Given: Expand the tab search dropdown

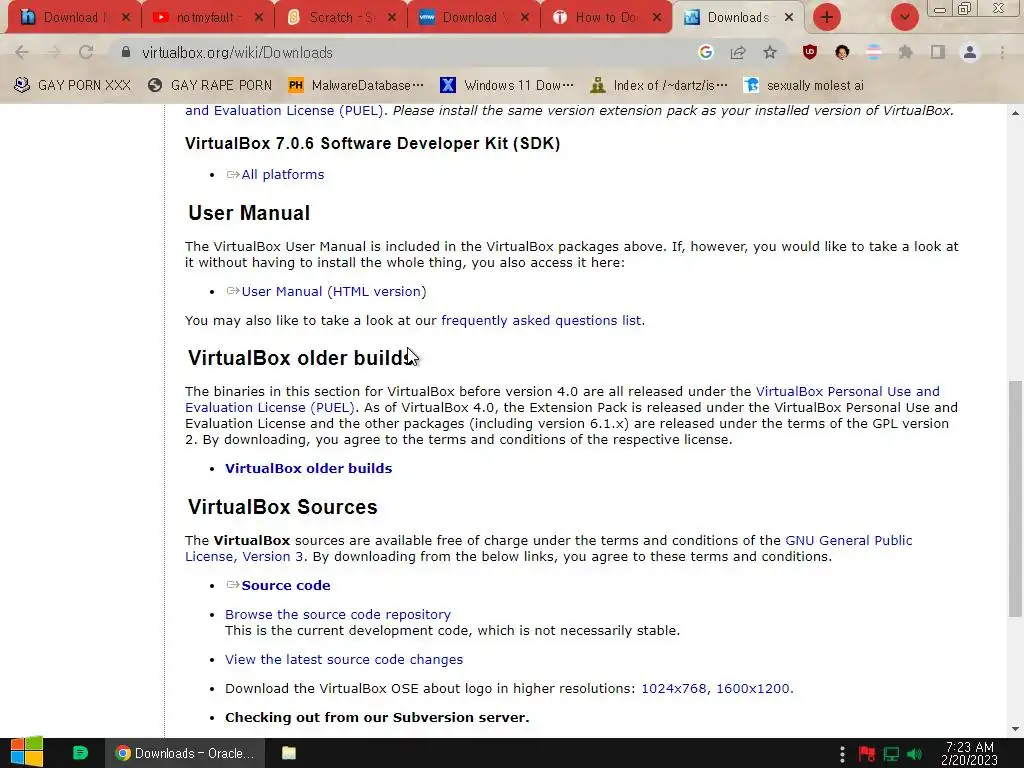Looking at the screenshot, I should pos(904,17).
